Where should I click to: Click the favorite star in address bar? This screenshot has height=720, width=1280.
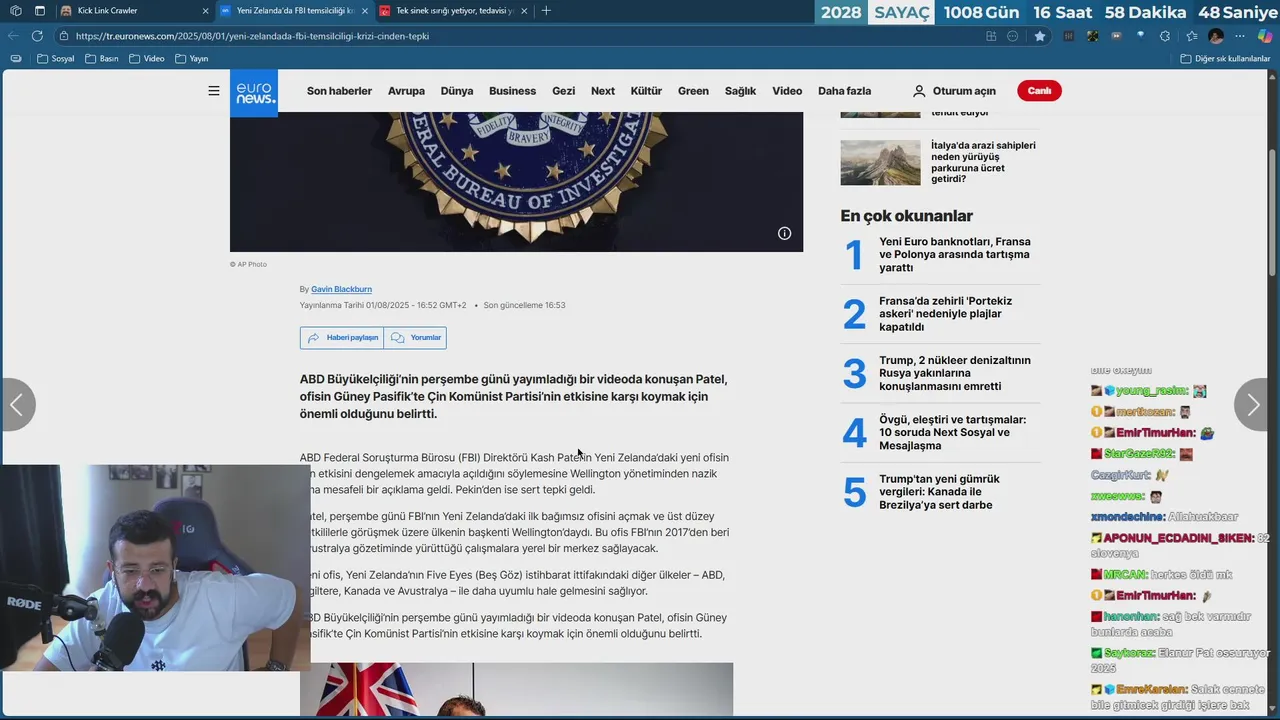tap(1040, 36)
